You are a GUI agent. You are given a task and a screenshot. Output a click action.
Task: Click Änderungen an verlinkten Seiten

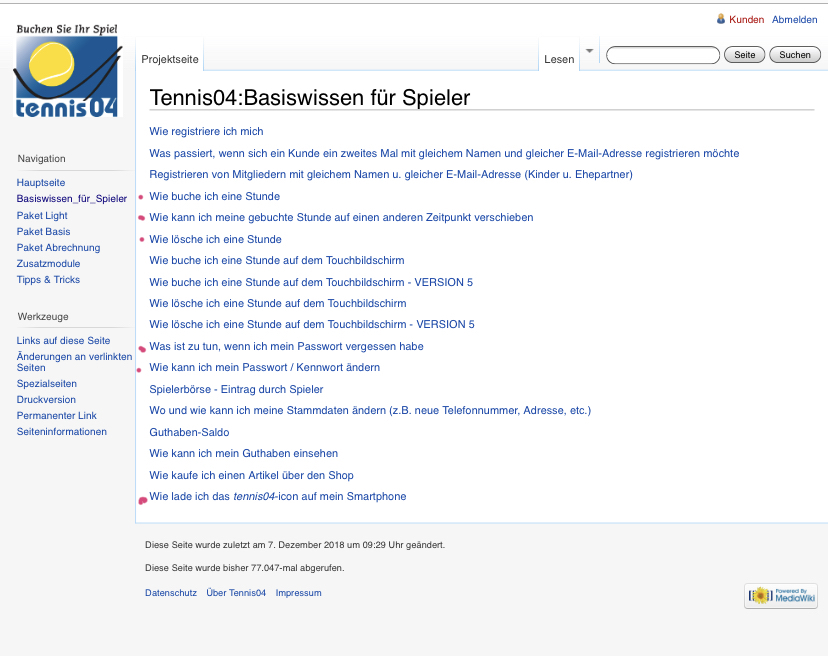pos(74,362)
